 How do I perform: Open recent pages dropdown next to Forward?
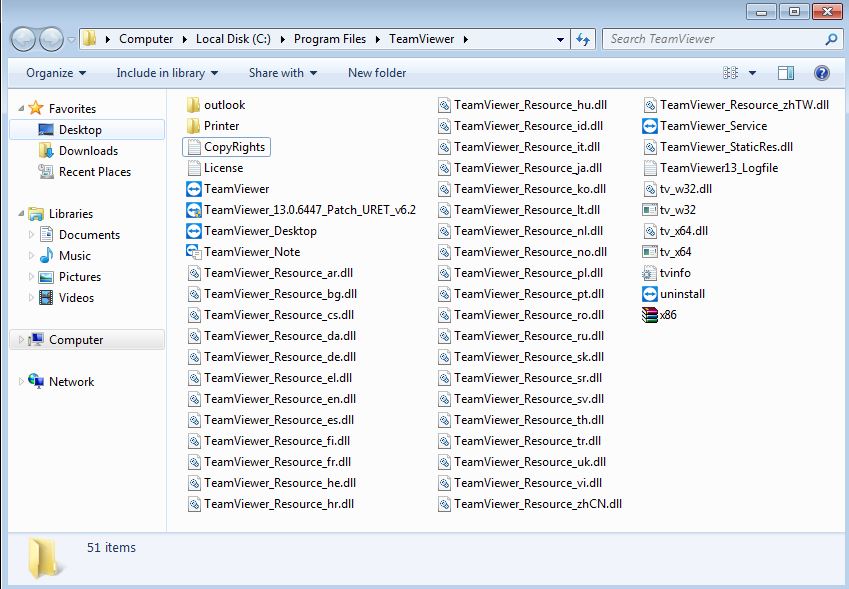click(71, 40)
